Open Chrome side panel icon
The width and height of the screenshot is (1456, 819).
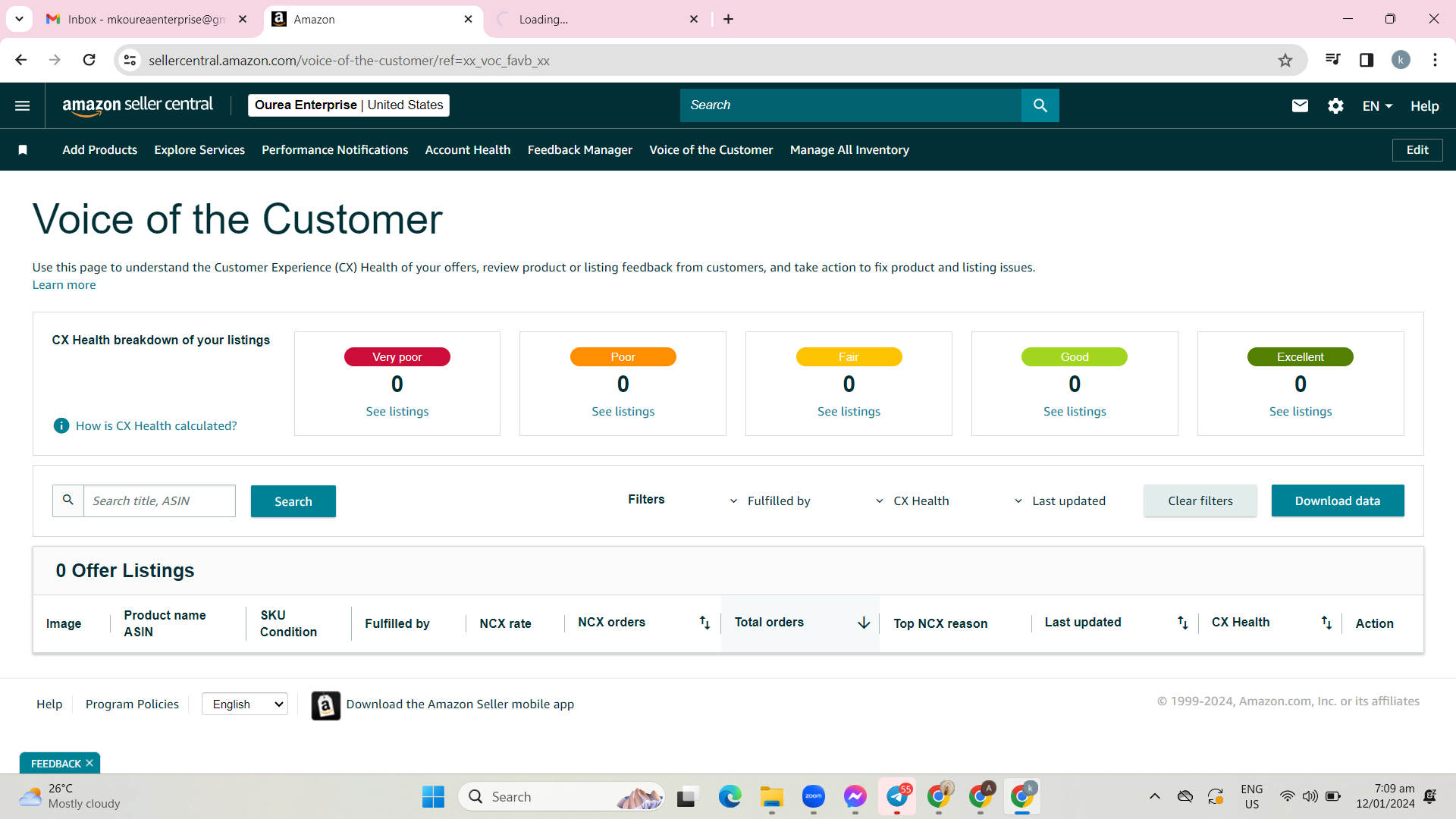pos(1367,60)
